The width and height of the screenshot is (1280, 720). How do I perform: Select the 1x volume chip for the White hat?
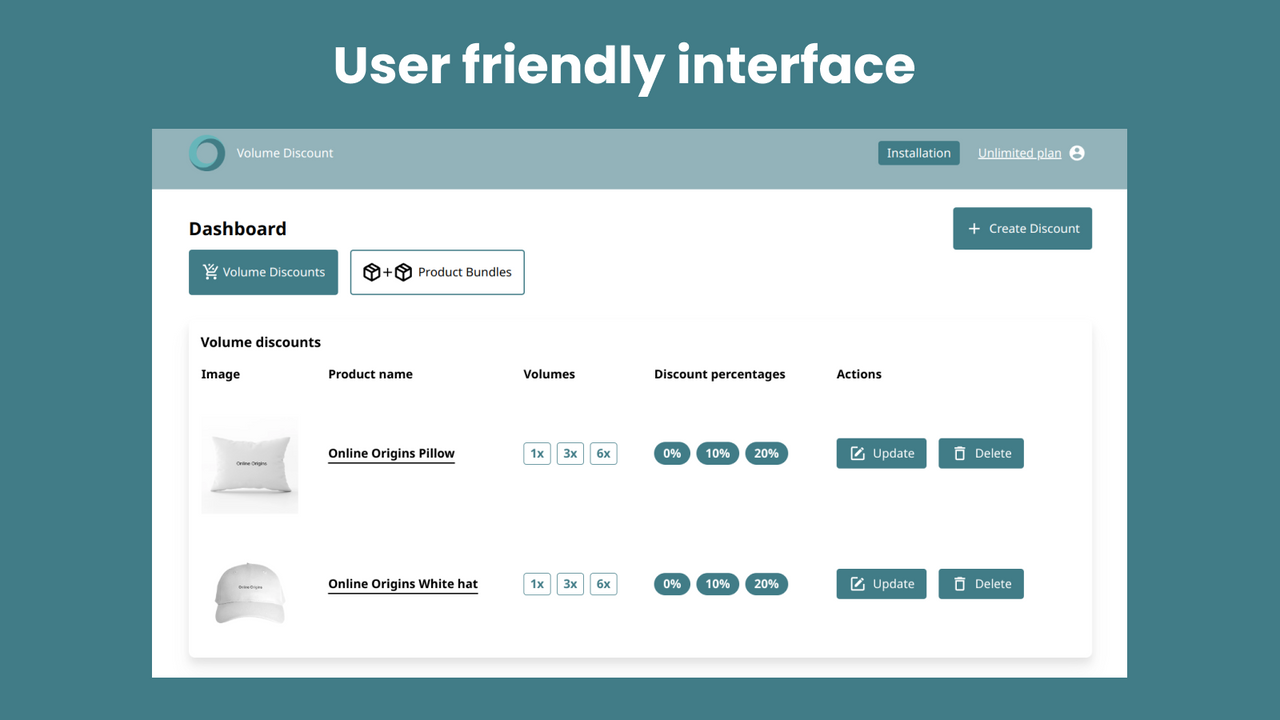537,583
